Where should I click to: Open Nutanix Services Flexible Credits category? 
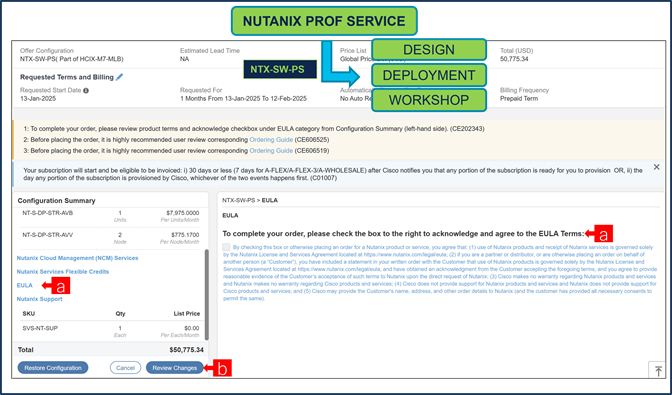click(63, 272)
